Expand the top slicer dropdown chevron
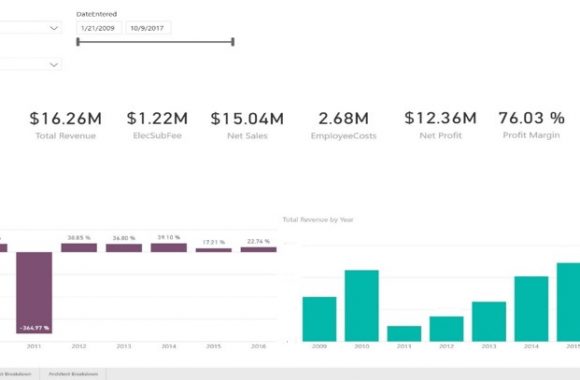Viewport: 580px width, 380px height. (x=54, y=28)
